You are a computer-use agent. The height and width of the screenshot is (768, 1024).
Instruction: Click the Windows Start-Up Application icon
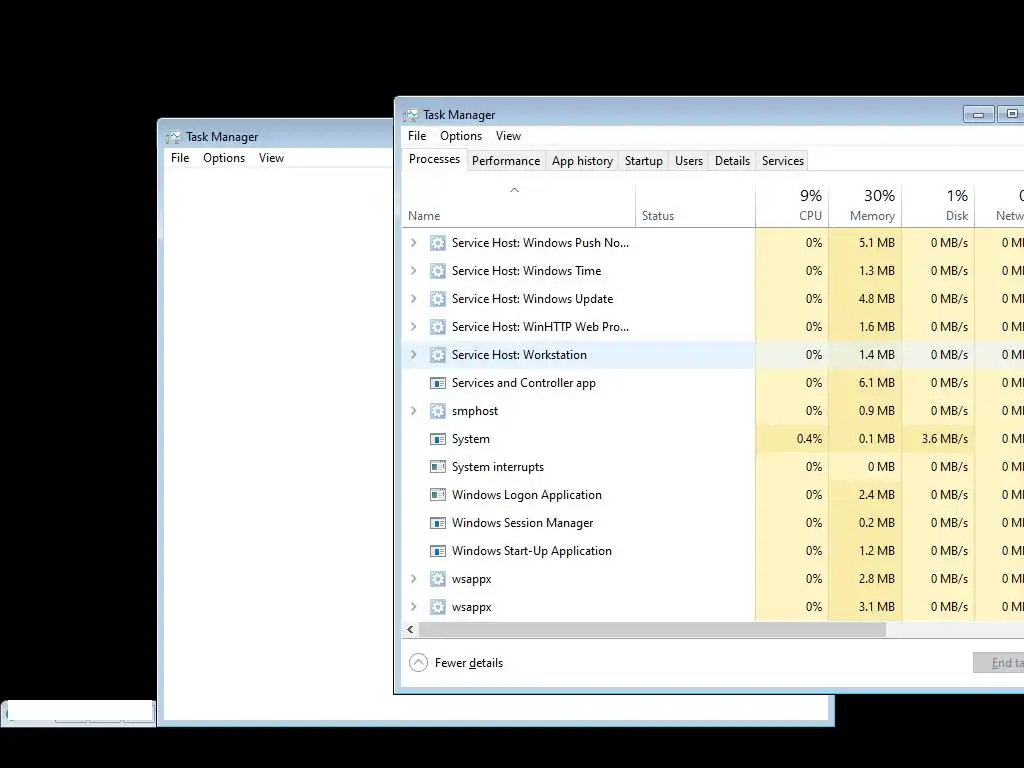438,551
